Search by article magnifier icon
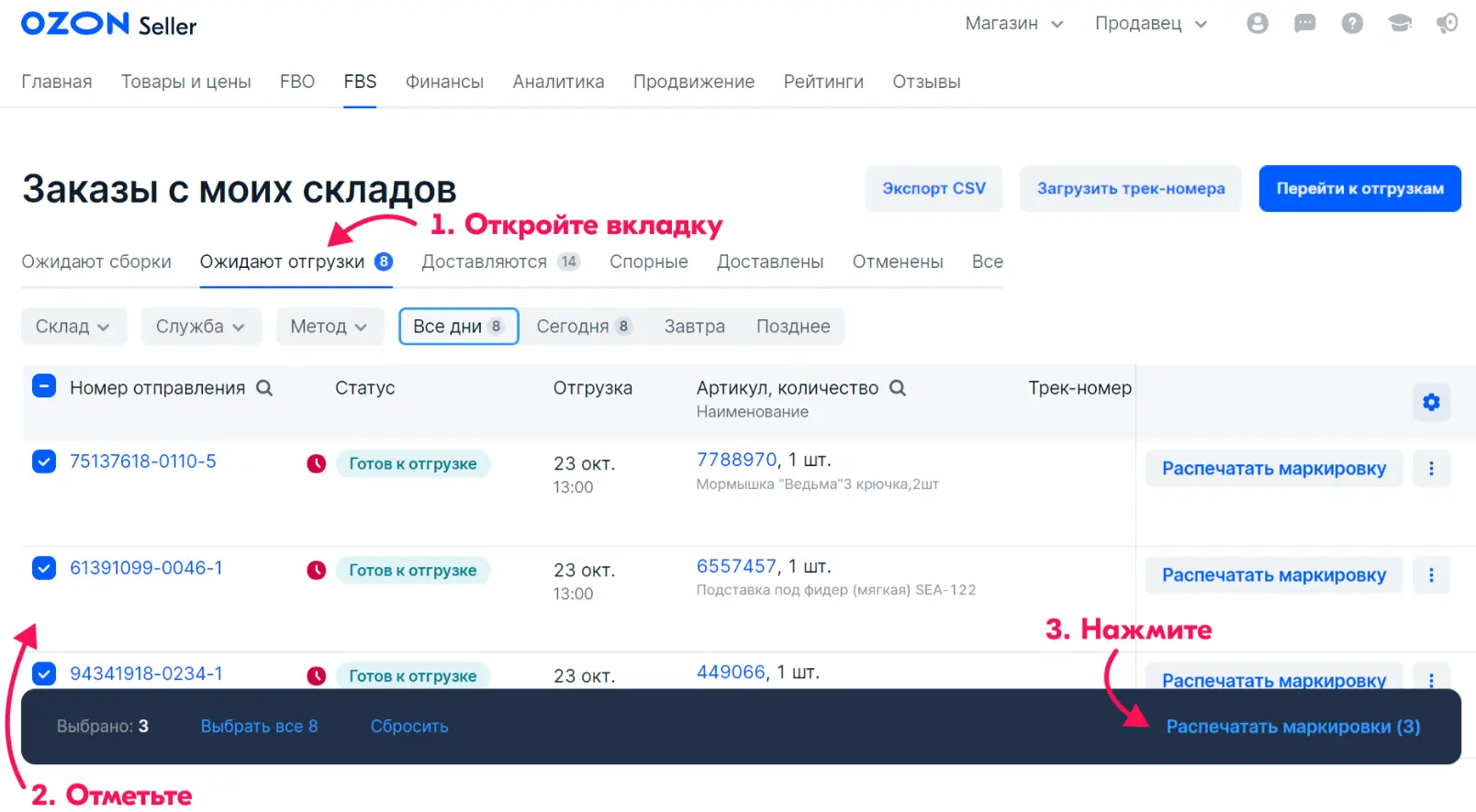Screen dimensions: 1476x812 tap(898, 388)
